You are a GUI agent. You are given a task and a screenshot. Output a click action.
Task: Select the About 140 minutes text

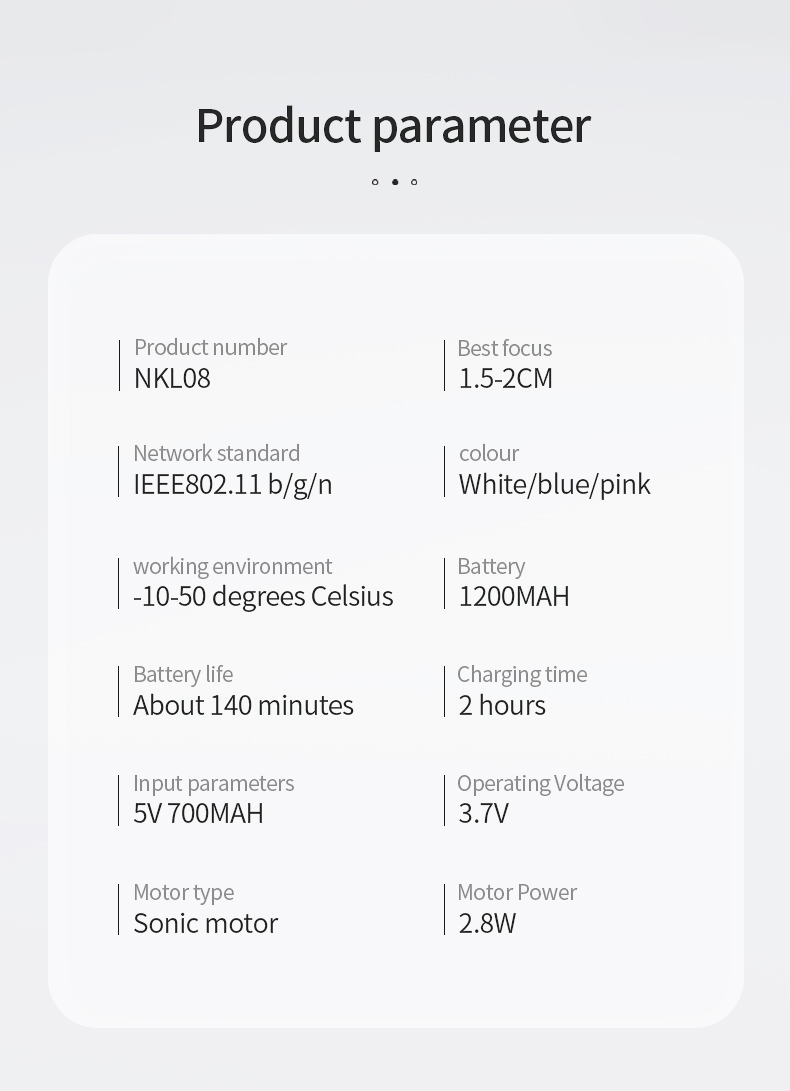[x=244, y=706]
